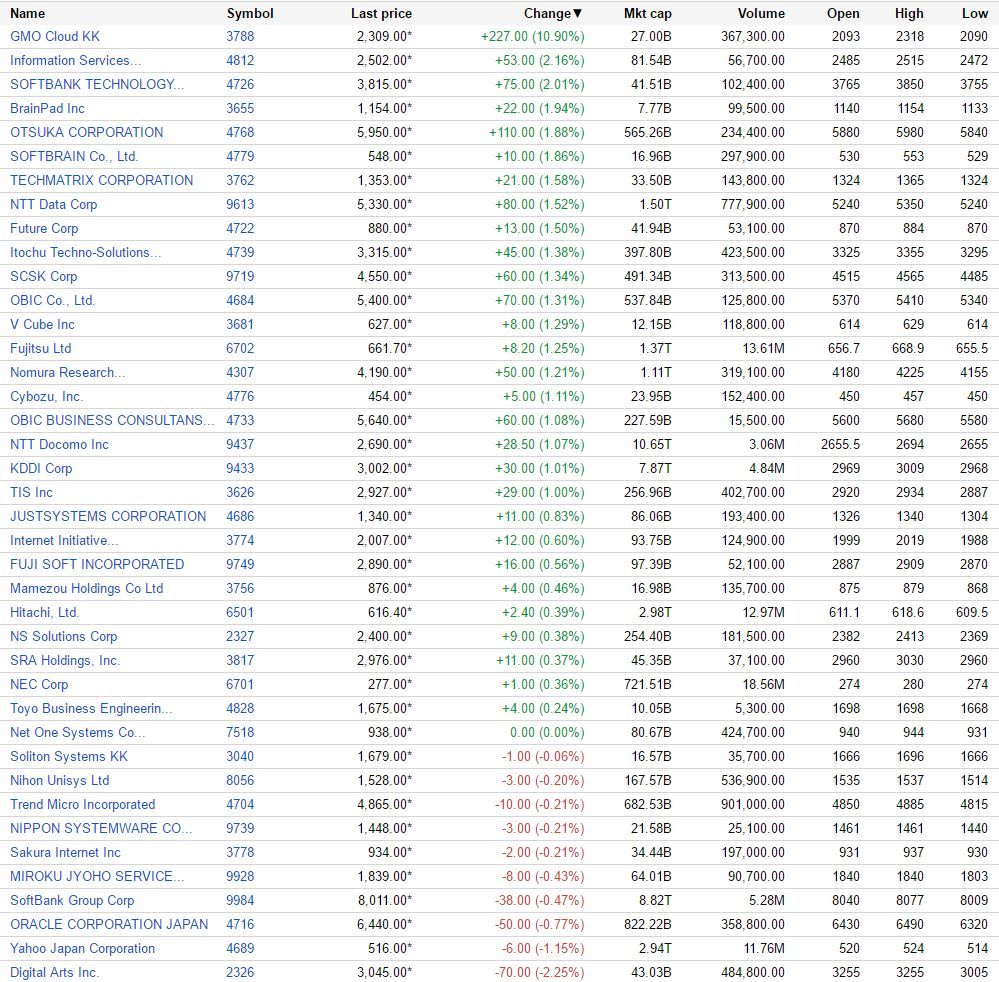Open Hitachi, Ltd. link
Image resolution: width=999 pixels, height=982 pixels.
click(x=45, y=612)
